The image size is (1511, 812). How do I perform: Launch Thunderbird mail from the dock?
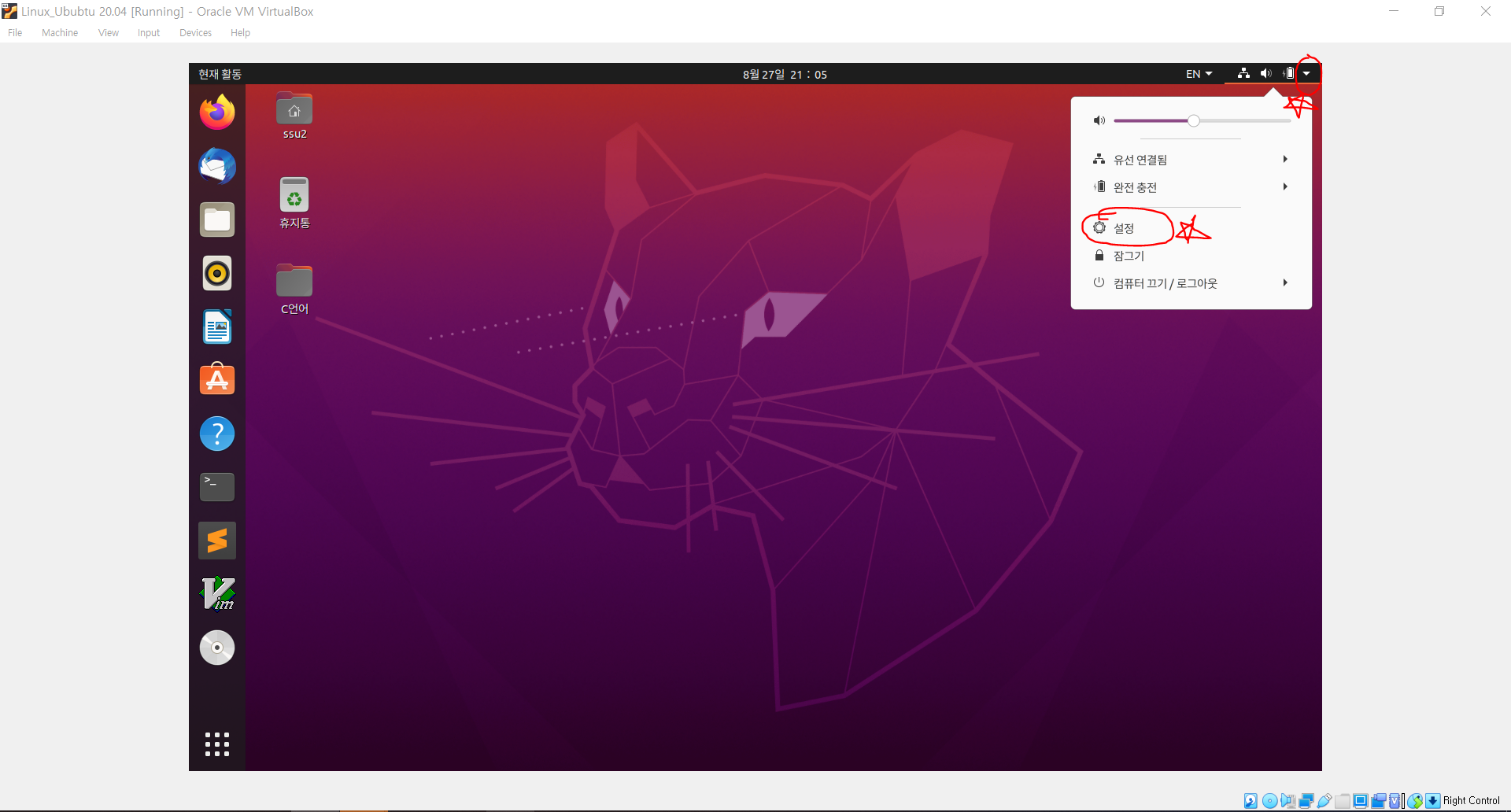coord(217,166)
